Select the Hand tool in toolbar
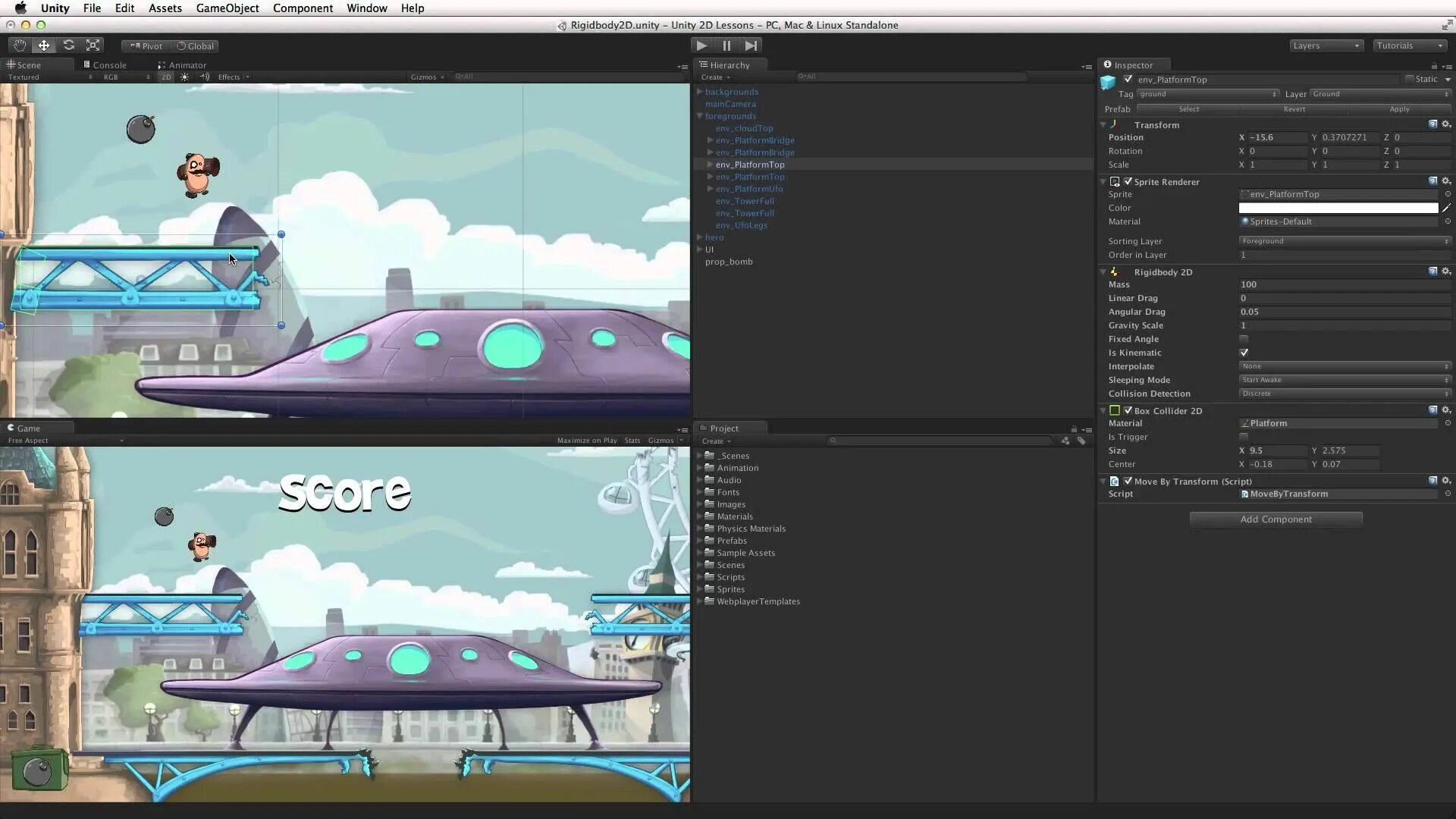The width and height of the screenshot is (1456, 819). pyautogui.click(x=20, y=45)
